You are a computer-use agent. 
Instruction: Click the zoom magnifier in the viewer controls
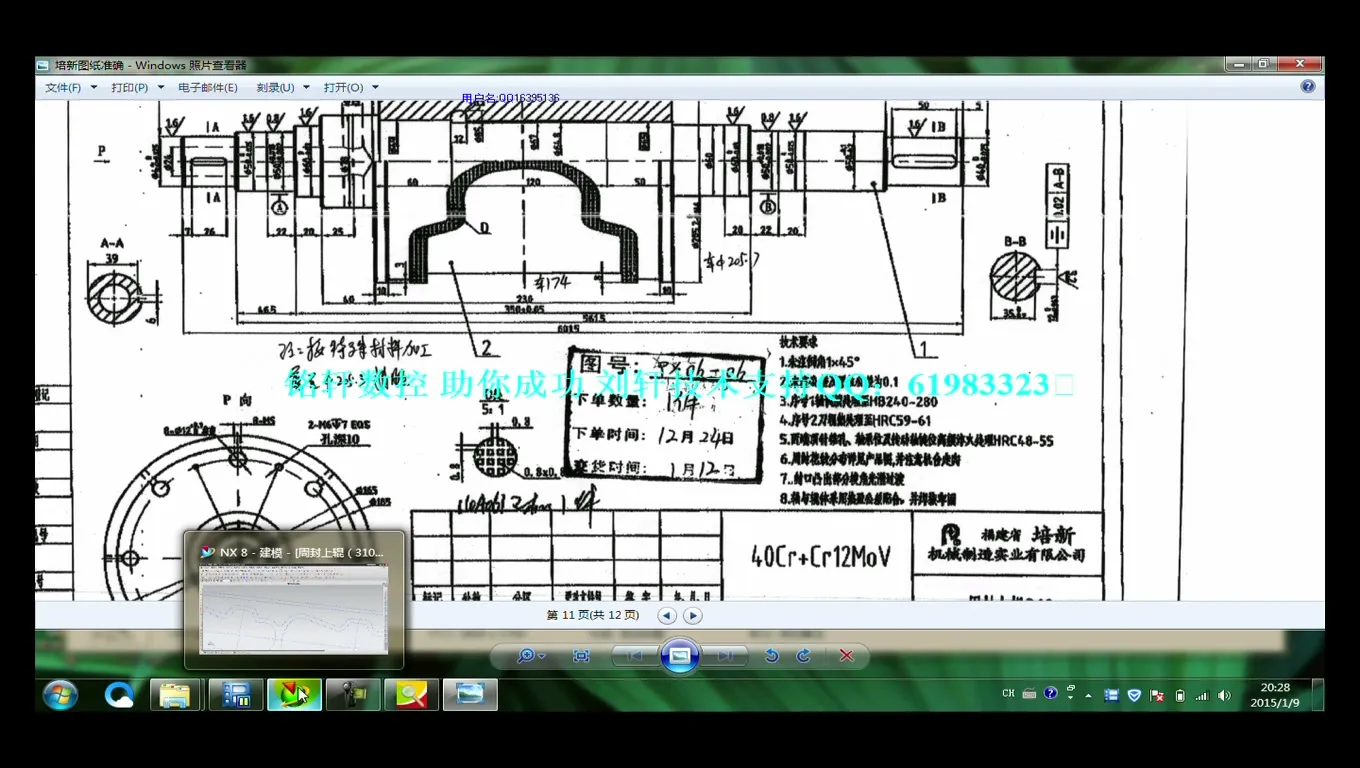[526, 656]
